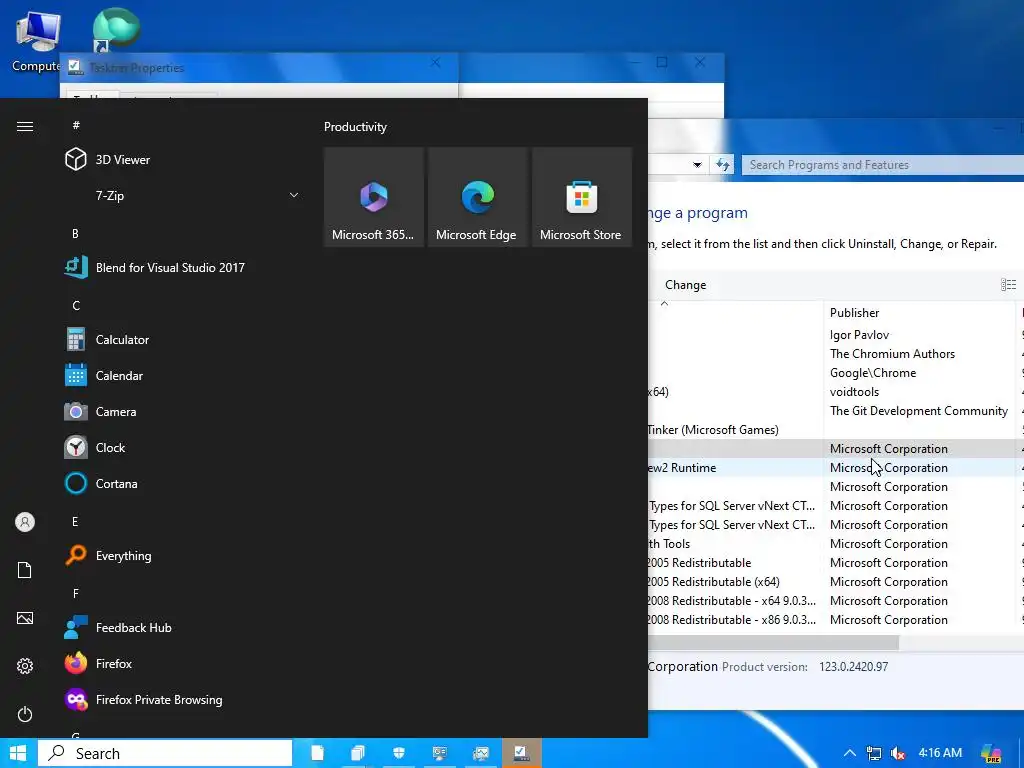1024x768 pixels.
Task: Open Pictures from the Start sidebar
Action: click(x=25, y=618)
